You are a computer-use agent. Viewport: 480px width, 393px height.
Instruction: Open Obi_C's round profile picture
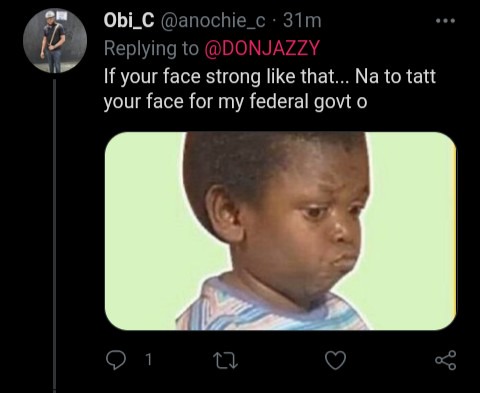click(x=55, y=41)
